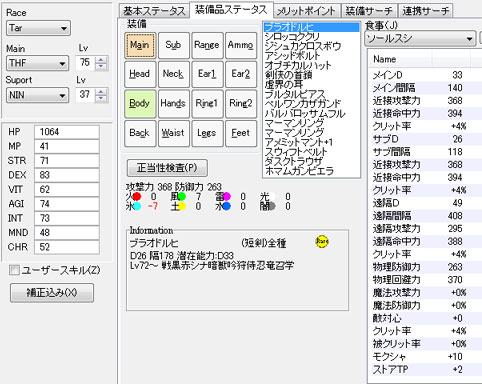Open the Suport job dropdown NIN
Screen dimensions: 482x384
[x=37, y=95]
